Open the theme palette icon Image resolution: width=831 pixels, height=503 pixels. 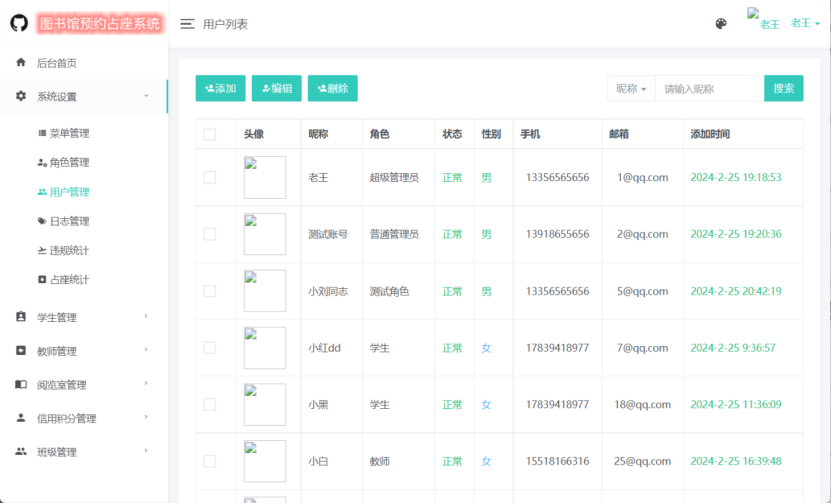click(721, 24)
